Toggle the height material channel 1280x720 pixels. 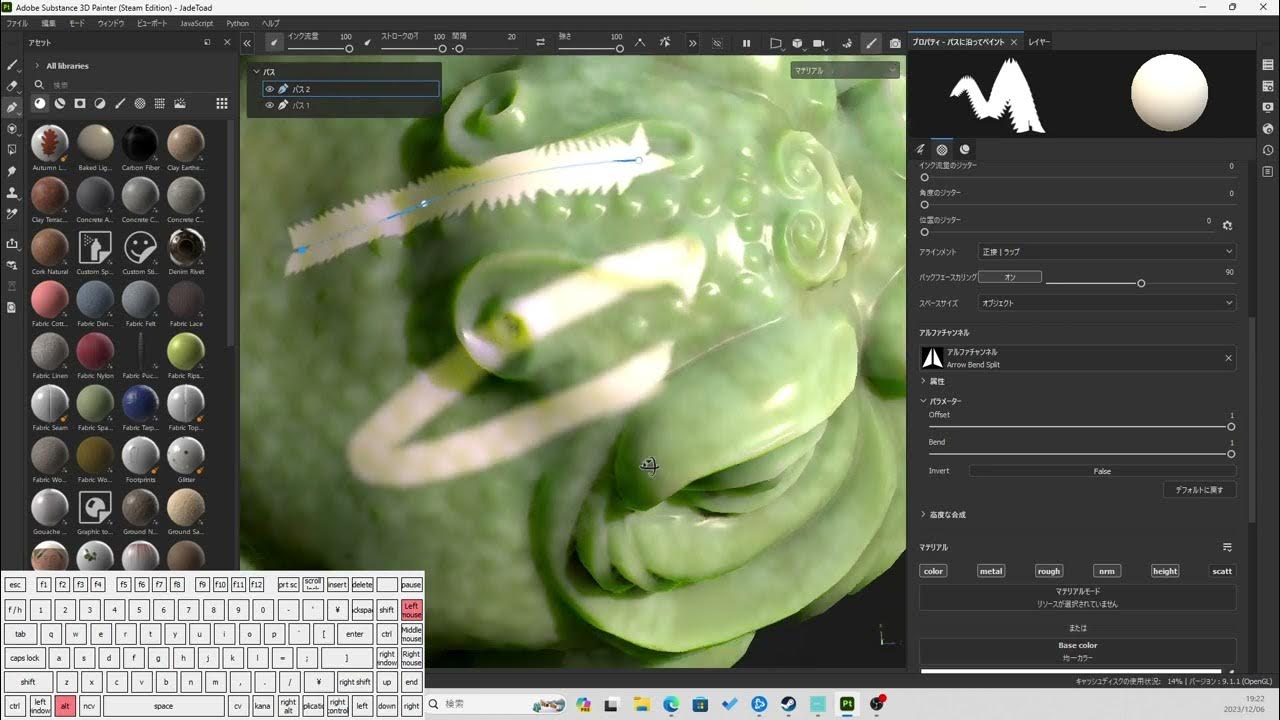point(1165,571)
